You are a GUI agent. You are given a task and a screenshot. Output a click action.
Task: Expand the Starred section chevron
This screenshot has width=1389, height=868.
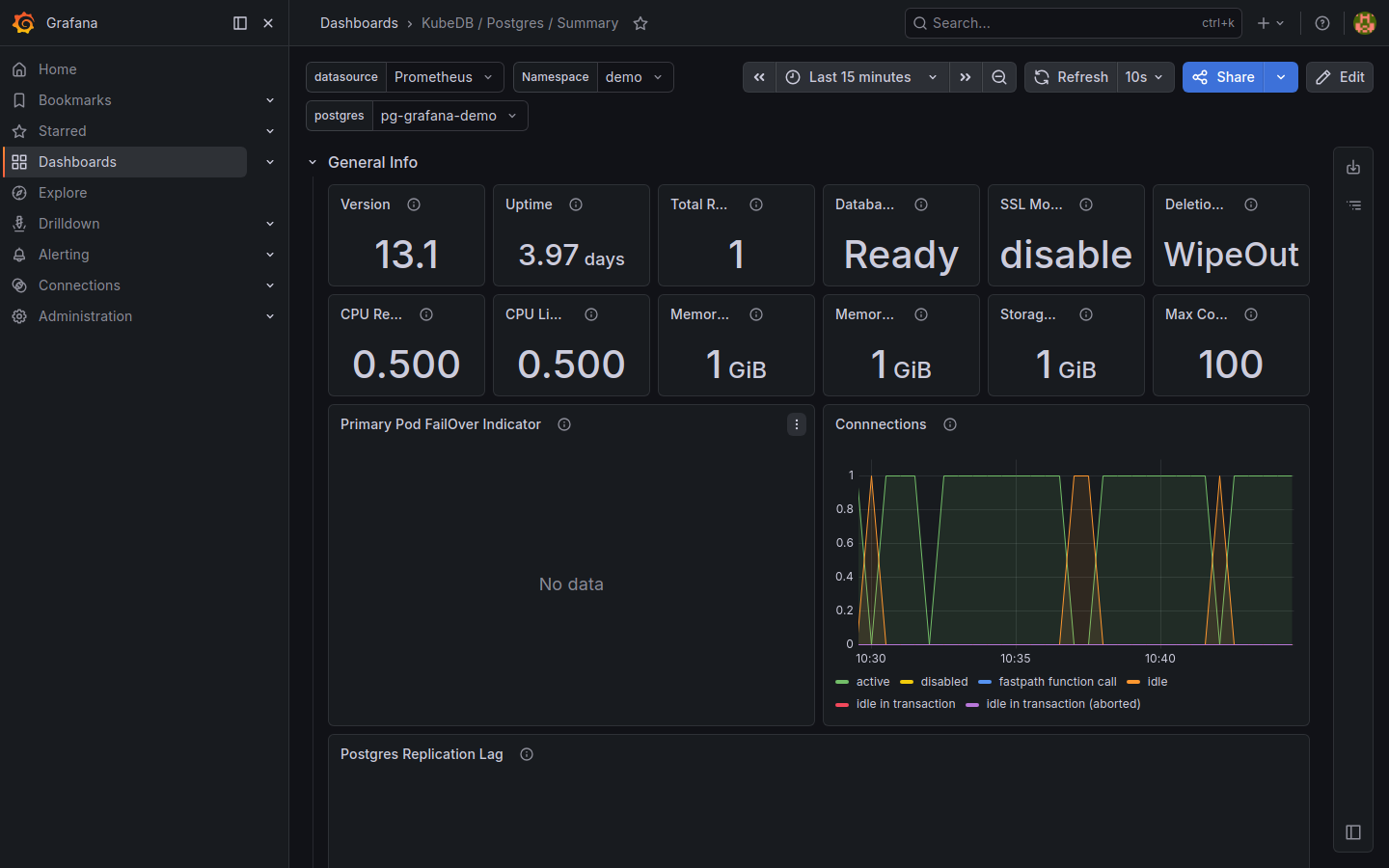tap(270, 131)
